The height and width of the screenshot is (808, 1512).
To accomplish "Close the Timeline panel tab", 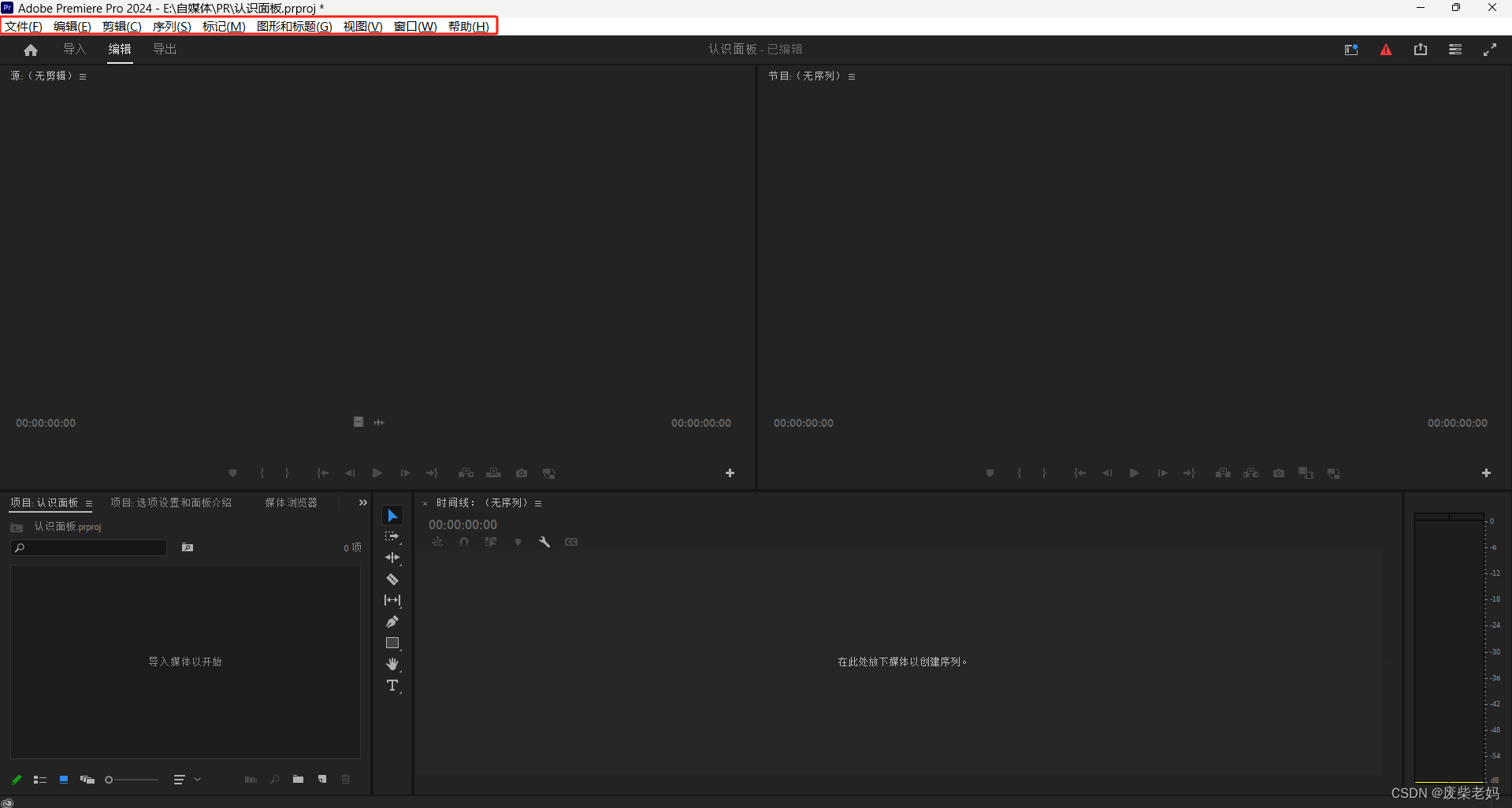I will point(425,503).
